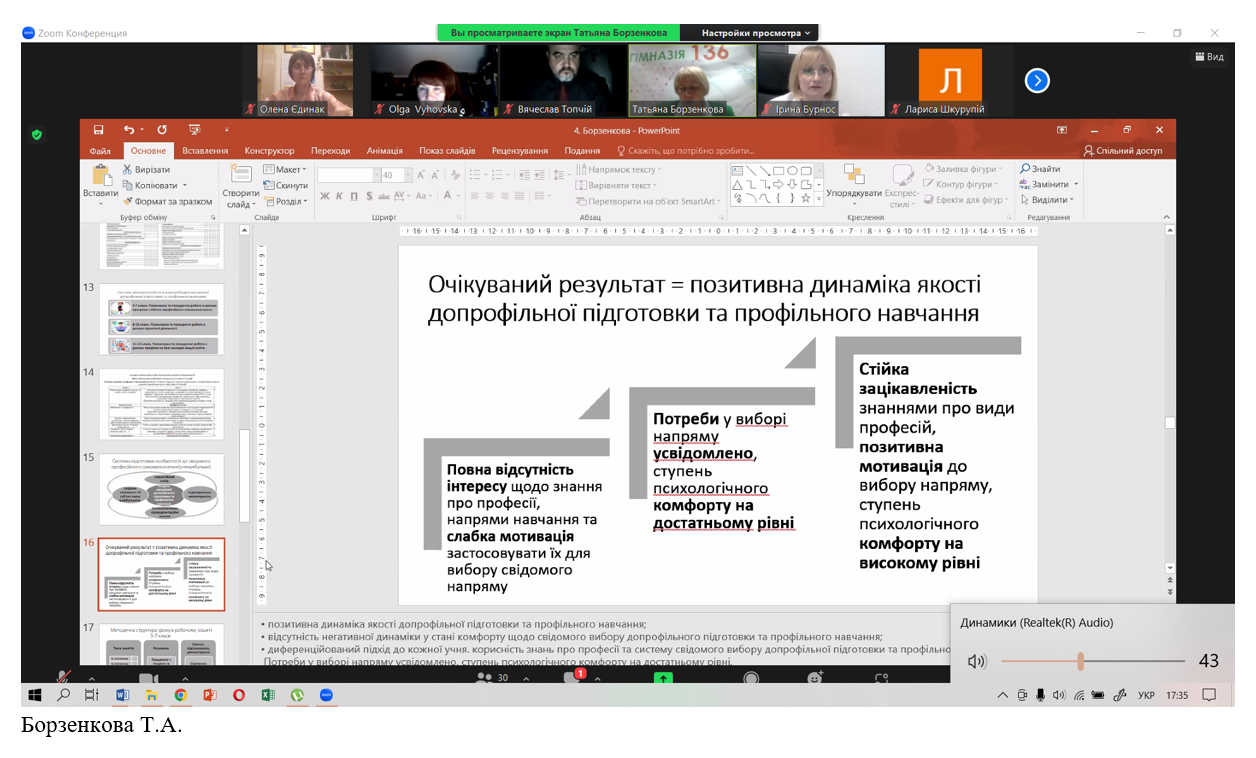Viewport: 1256px width, 758px height.
Task: Toggle italic formatting К
Action: tap(339, 196)
